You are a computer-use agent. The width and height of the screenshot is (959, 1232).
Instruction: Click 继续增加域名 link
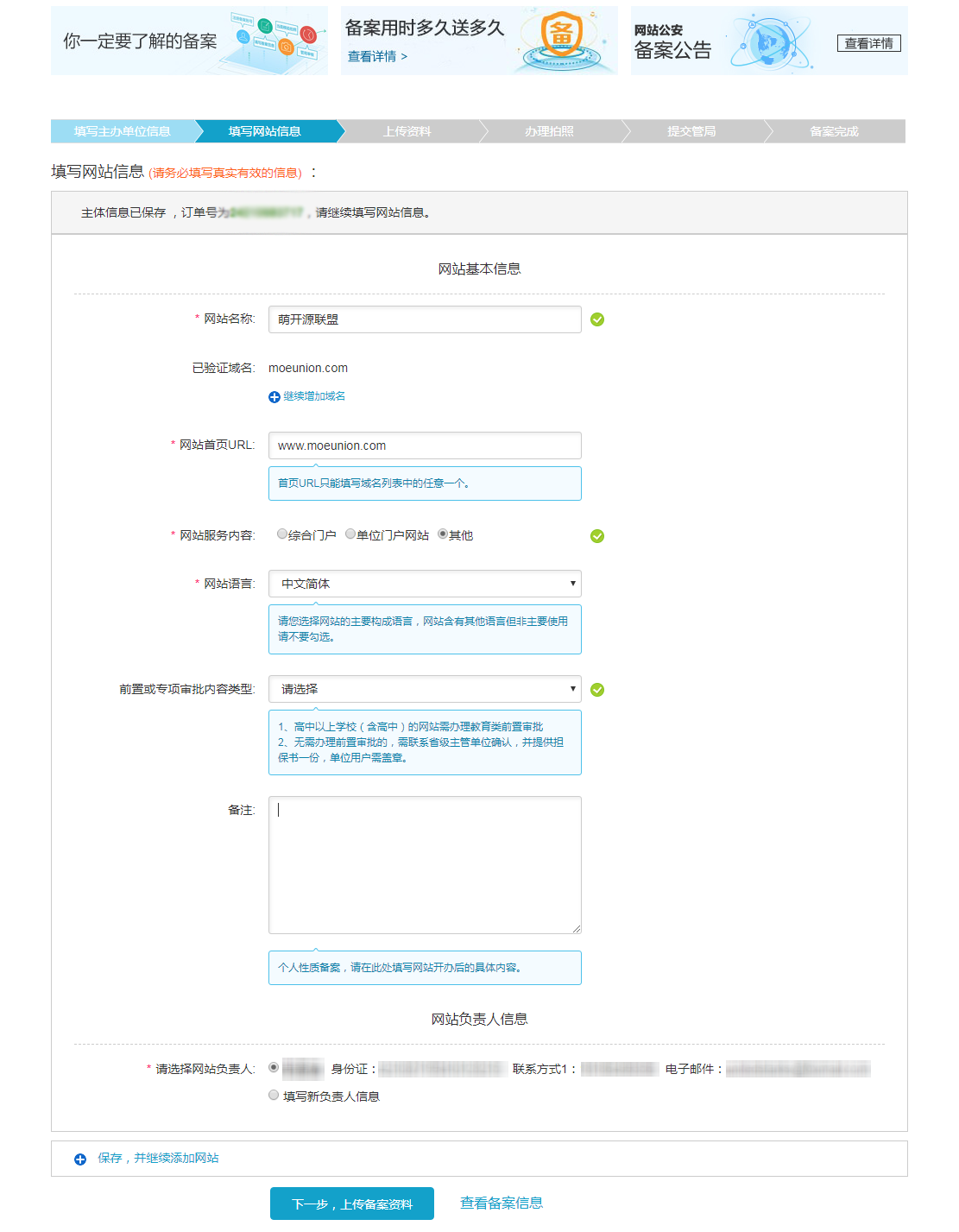click(314, 396)
